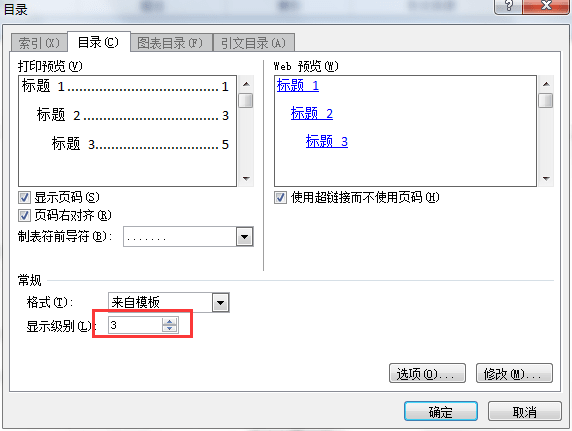Screen dimensions: 572x431
Task: Click 标题 2 link in Web preview
Action: point(312,113)
